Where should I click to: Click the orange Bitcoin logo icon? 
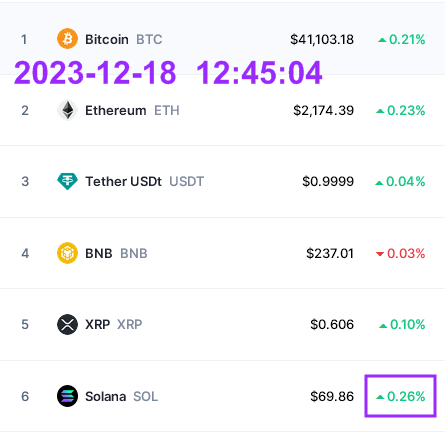(x=67, y=39)
